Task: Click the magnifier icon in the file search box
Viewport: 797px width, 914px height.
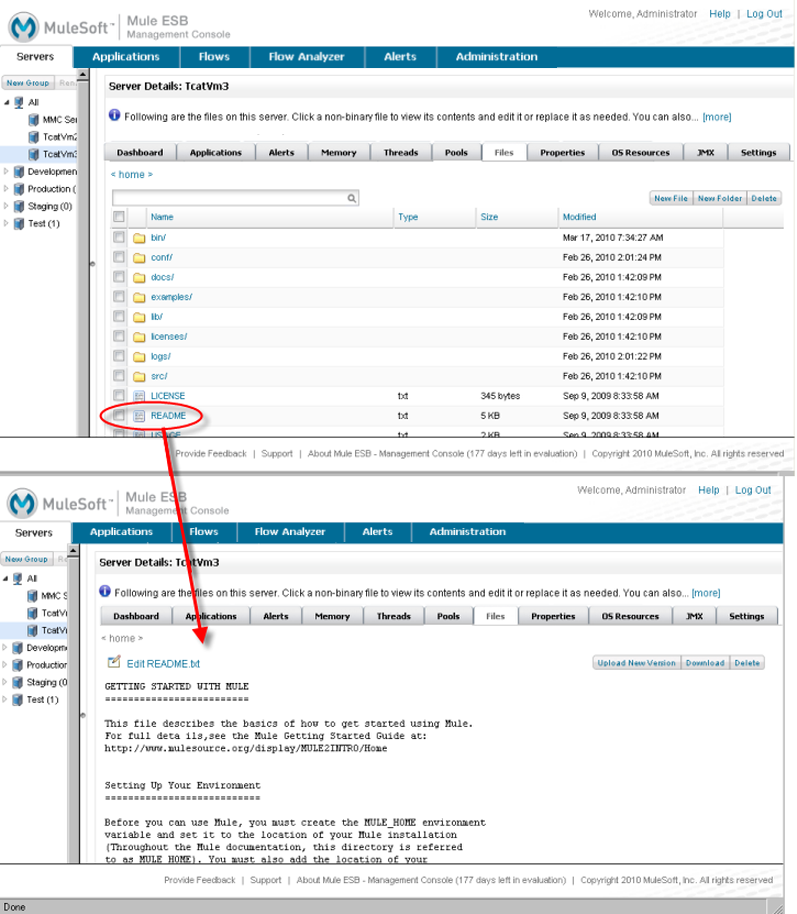Action: pos(352,199)
